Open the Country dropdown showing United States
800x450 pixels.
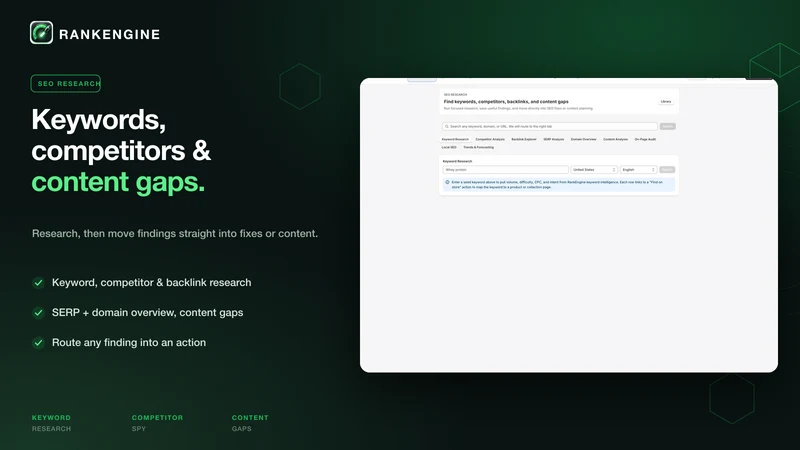(594, 170)
